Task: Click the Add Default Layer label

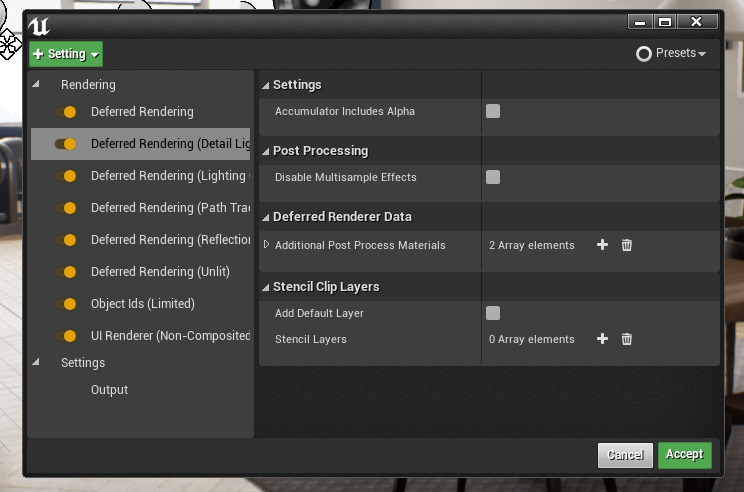Action: pyautogui.click(x=319, y=313)
